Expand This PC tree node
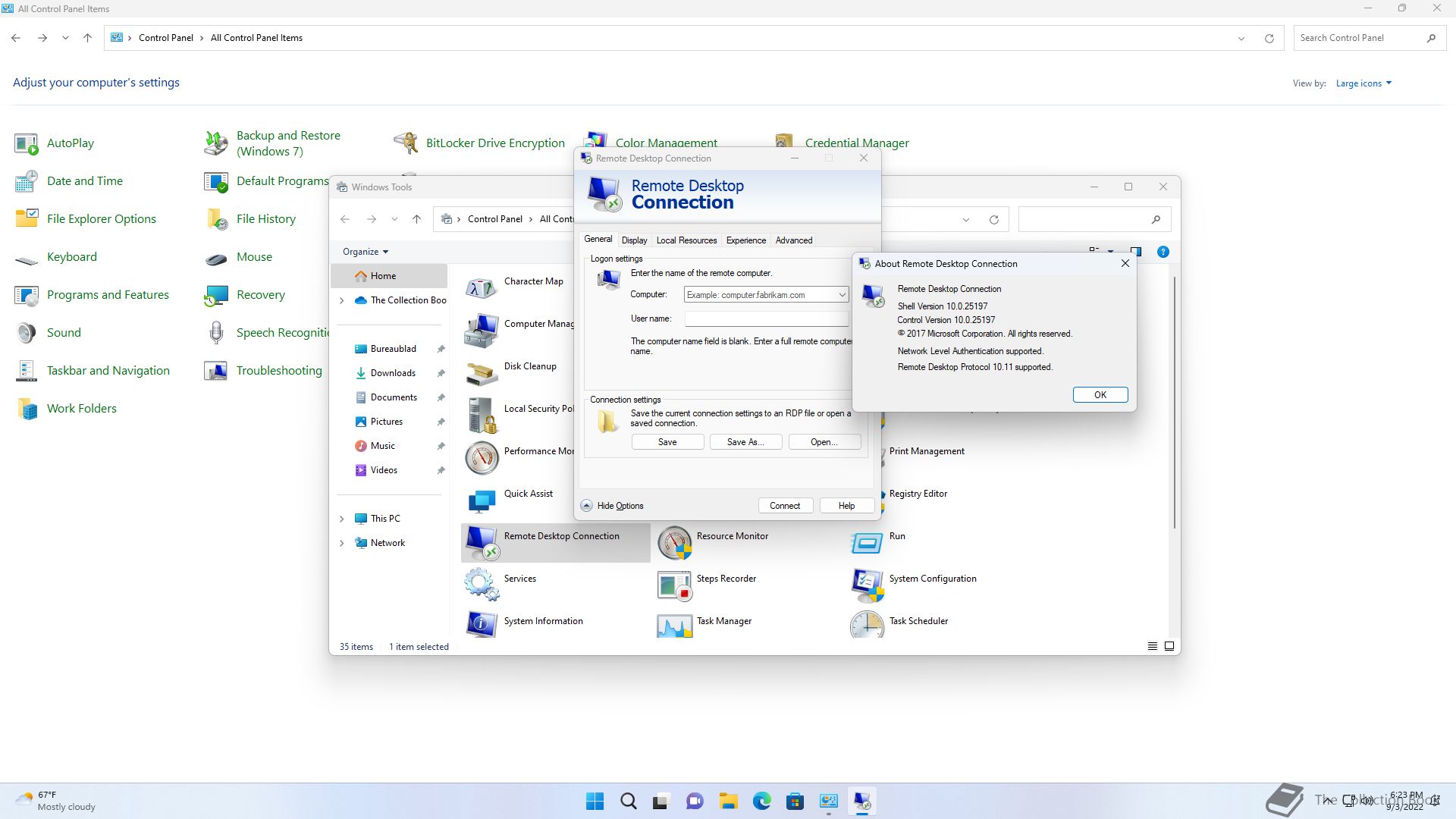Screen dimensions: 1456x819 pyautogui.click(x=341, y=519)
